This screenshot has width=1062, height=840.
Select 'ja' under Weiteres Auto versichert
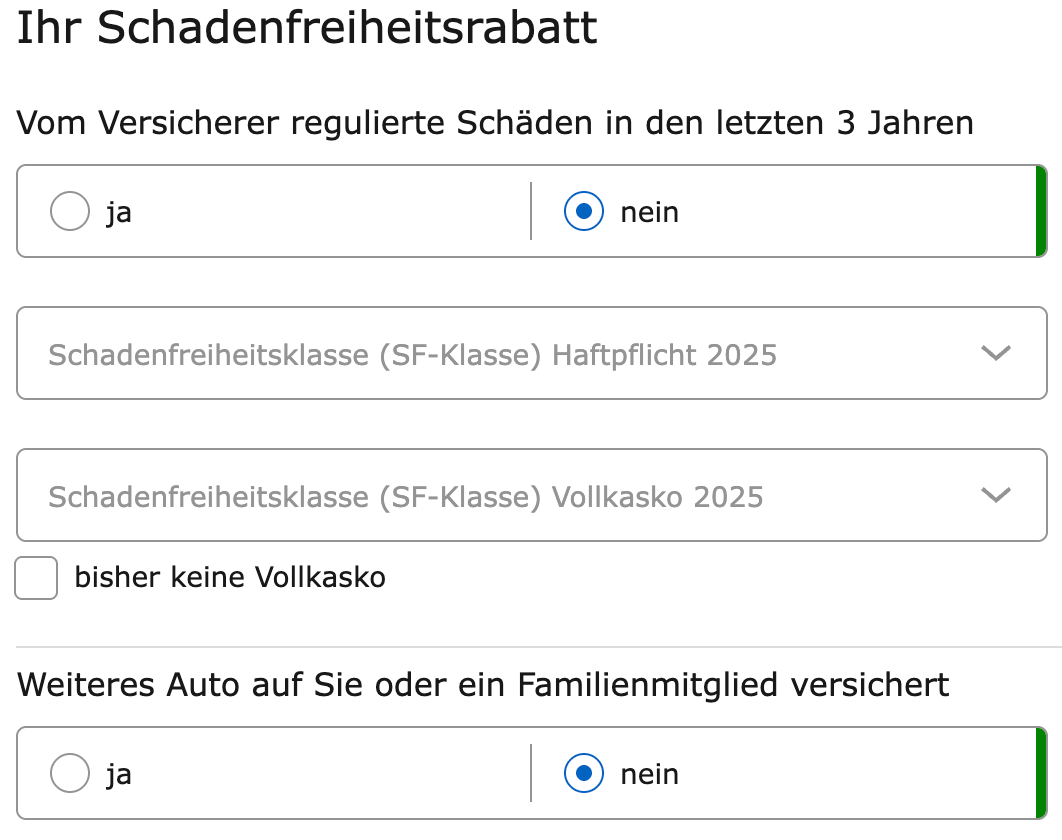[x=69, y=773]
